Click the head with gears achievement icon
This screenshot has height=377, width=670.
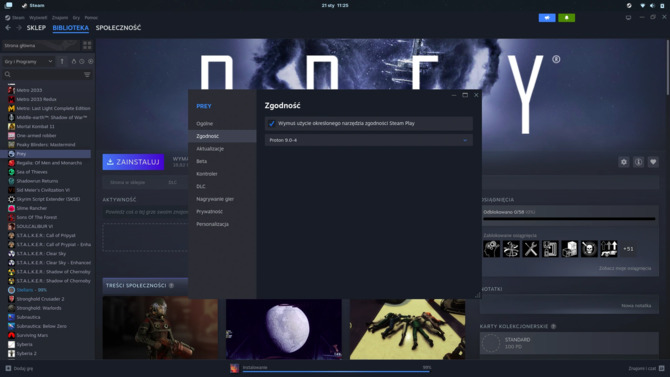coord(492,249)
